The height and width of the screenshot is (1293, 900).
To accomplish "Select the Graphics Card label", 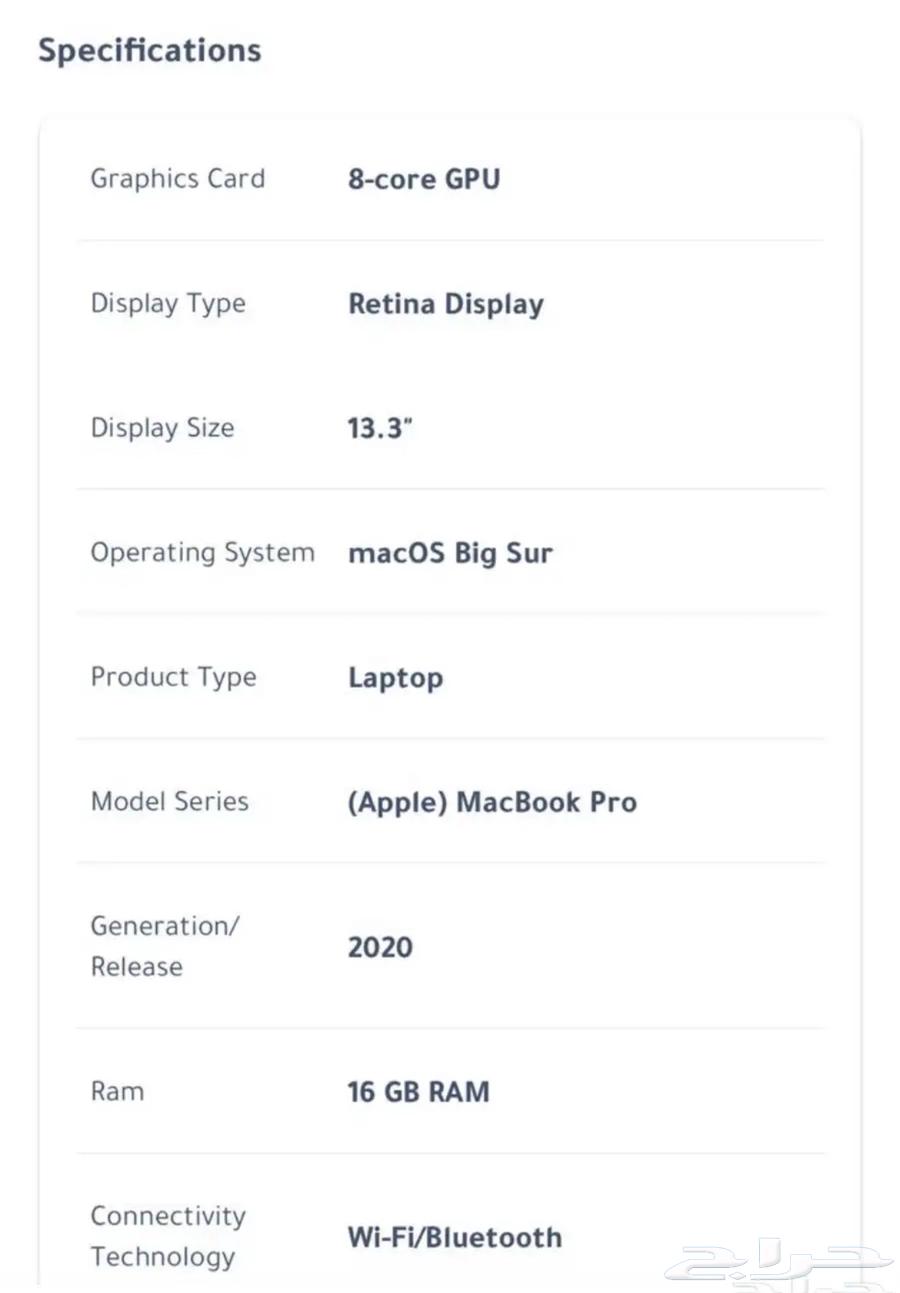I will point(178,179).
